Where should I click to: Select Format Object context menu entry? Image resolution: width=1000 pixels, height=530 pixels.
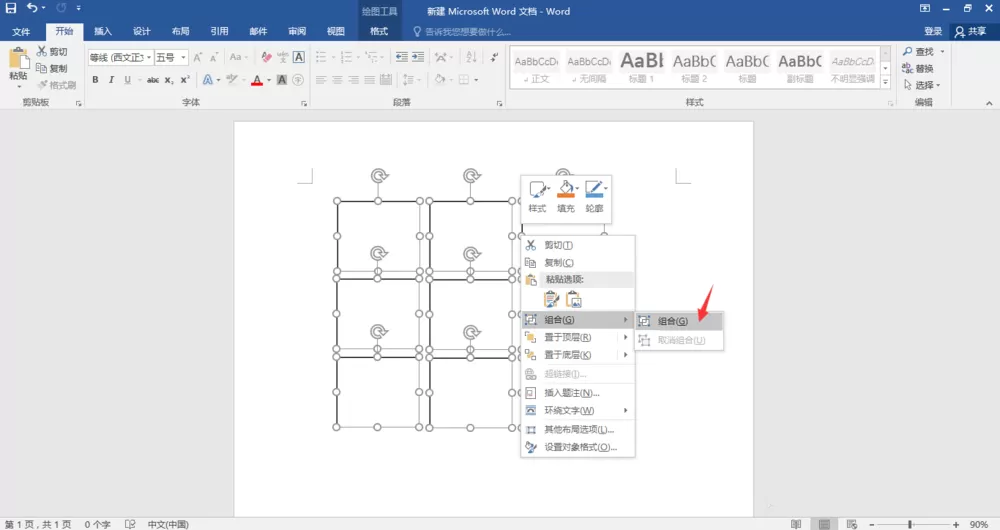pyautogui.click(x=578, y=447)
